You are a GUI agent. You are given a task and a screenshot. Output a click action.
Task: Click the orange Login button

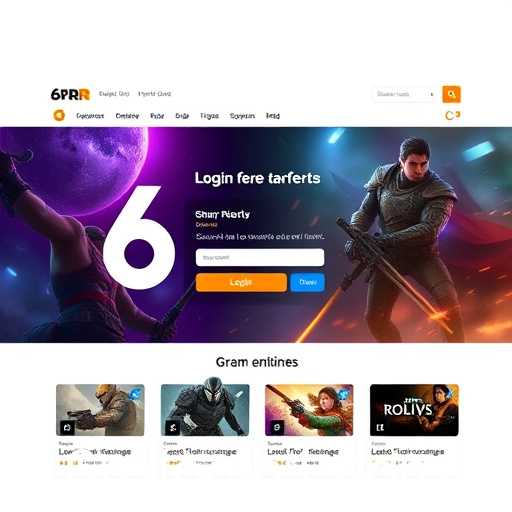(241, 282)
